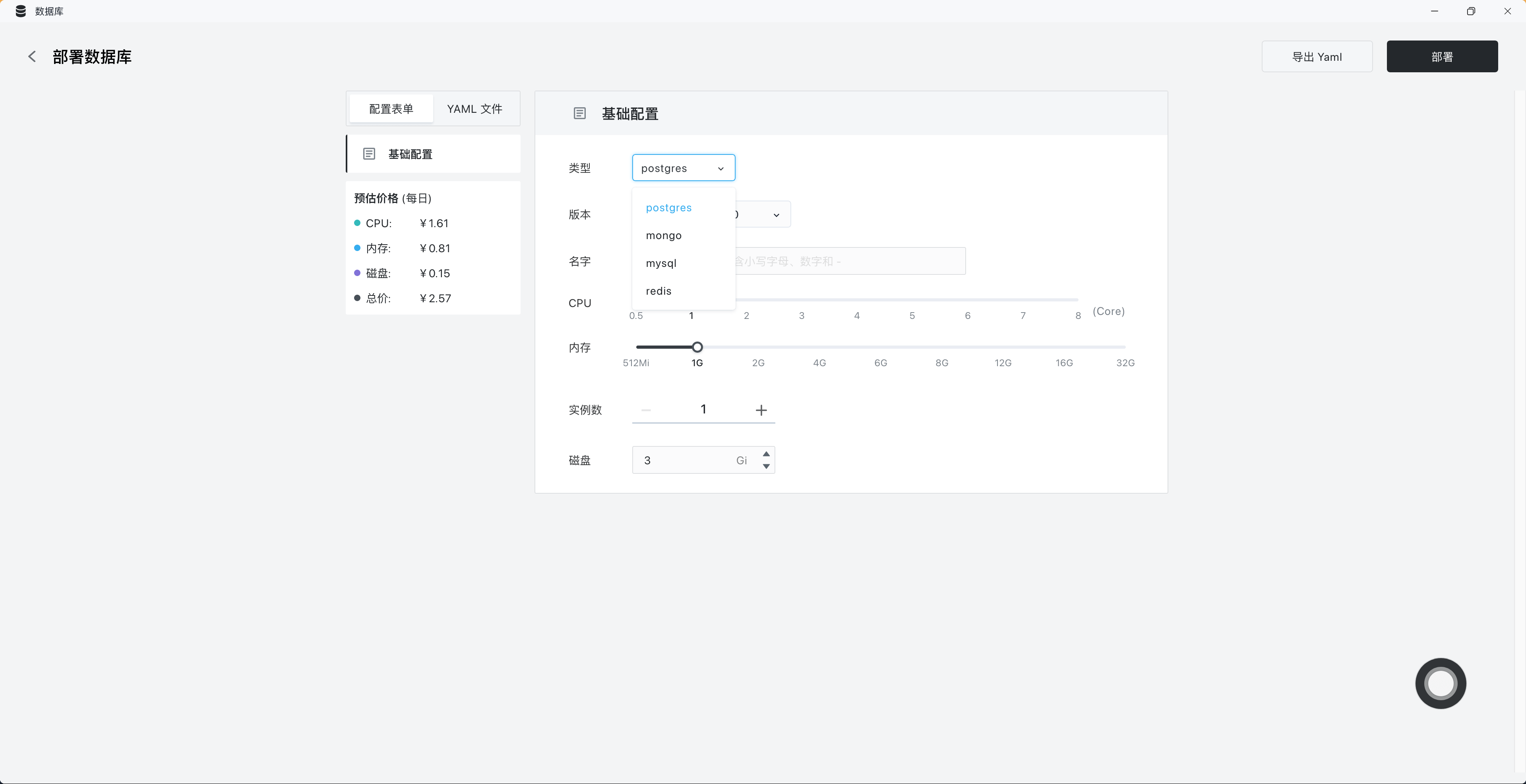The width and height of the screenshot is (1526, 784).
Task: Click the 内存 price ¥0.81
Action: [x=435, y=248]
